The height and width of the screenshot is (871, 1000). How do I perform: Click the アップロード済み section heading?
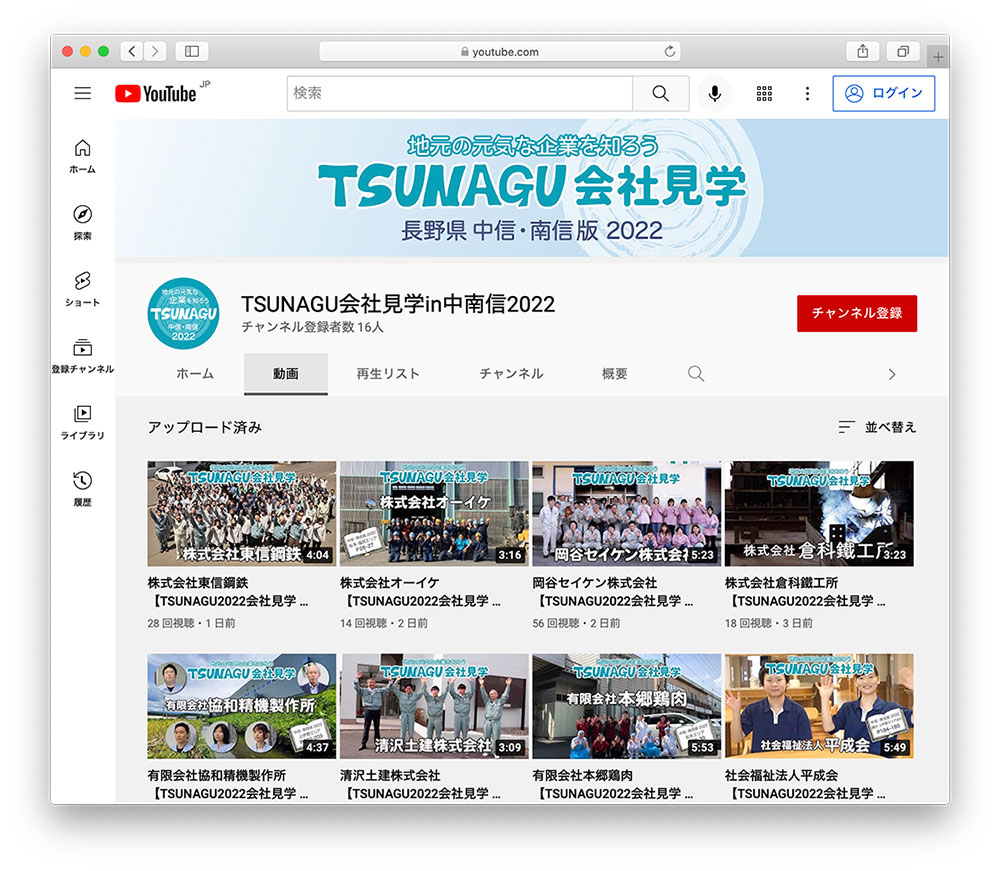point(205,427)
